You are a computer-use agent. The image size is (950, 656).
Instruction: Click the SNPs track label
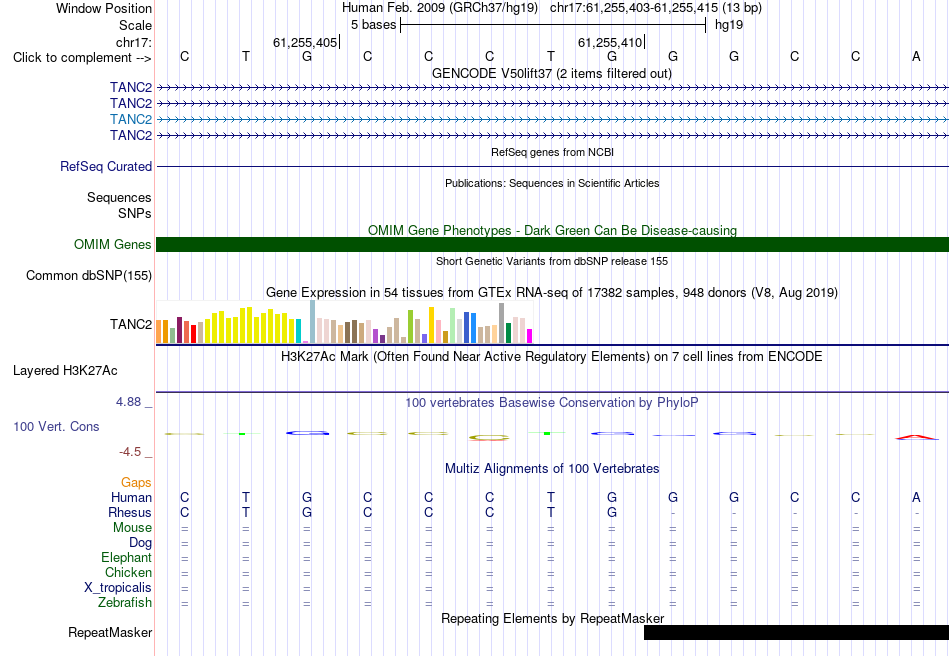point(135,213)
